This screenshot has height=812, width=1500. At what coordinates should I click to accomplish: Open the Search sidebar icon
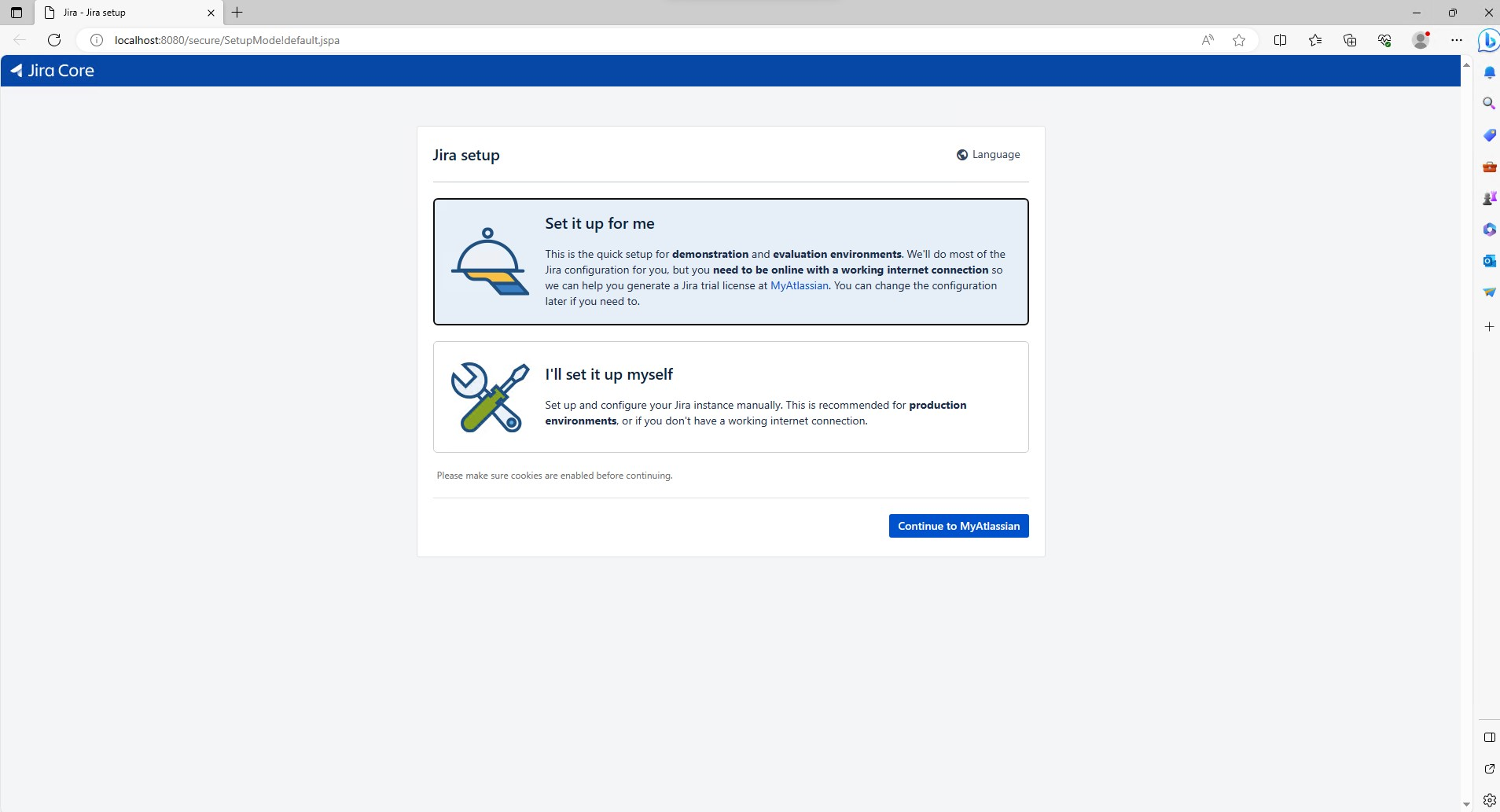click(x=1489, y=102)
